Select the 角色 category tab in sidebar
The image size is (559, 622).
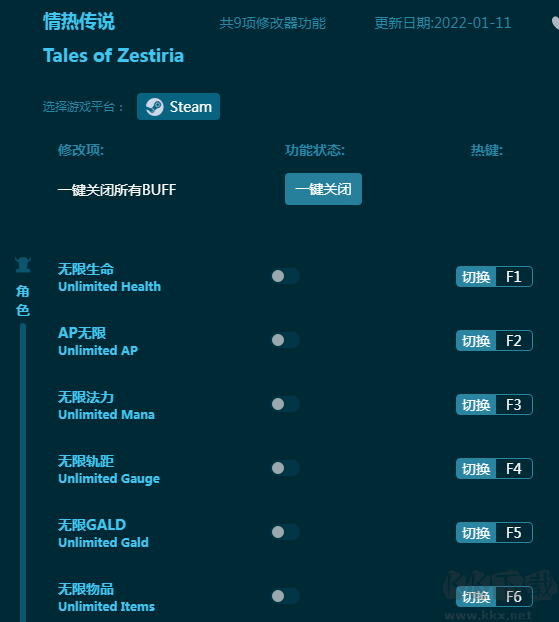[23, 300]
